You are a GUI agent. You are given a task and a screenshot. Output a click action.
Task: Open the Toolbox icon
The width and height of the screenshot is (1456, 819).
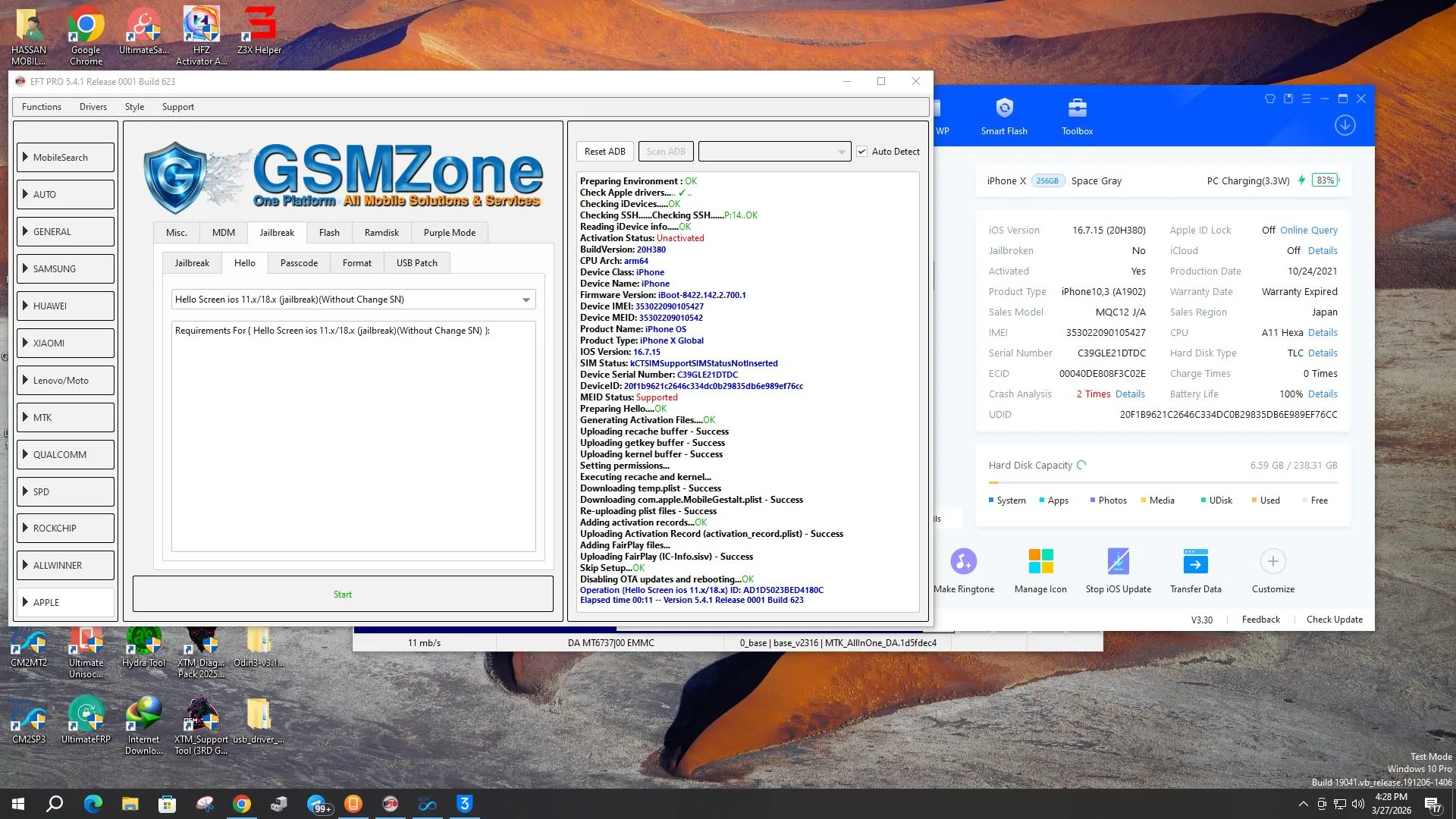click(x=1077, y=108)
